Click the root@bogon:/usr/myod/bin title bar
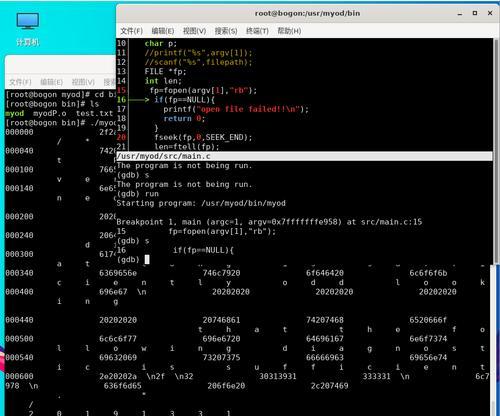Image resolution: width=500 pixels, height=416 pixels. click(x=307, y=13)
